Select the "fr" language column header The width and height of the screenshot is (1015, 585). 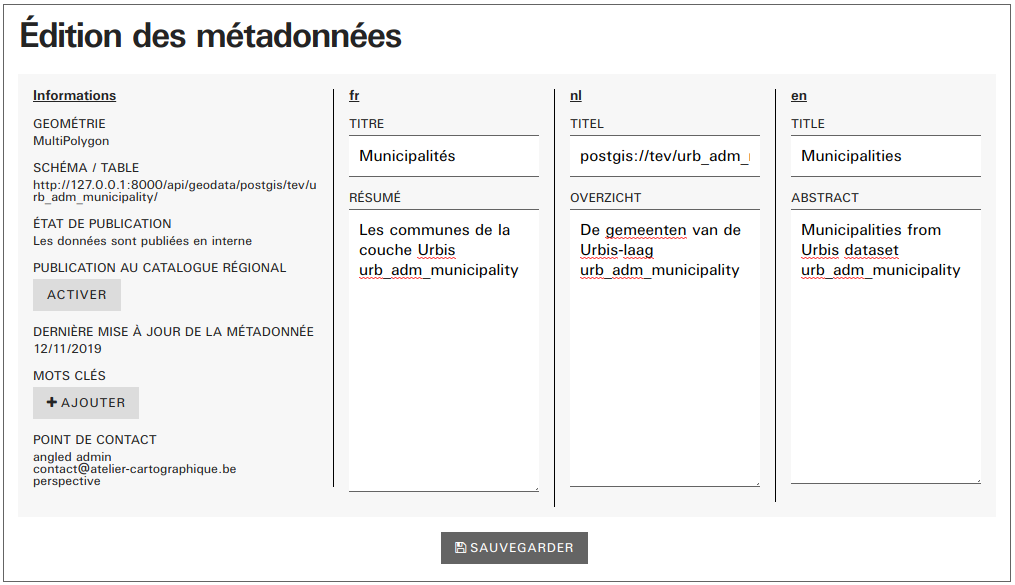point(354,96)
